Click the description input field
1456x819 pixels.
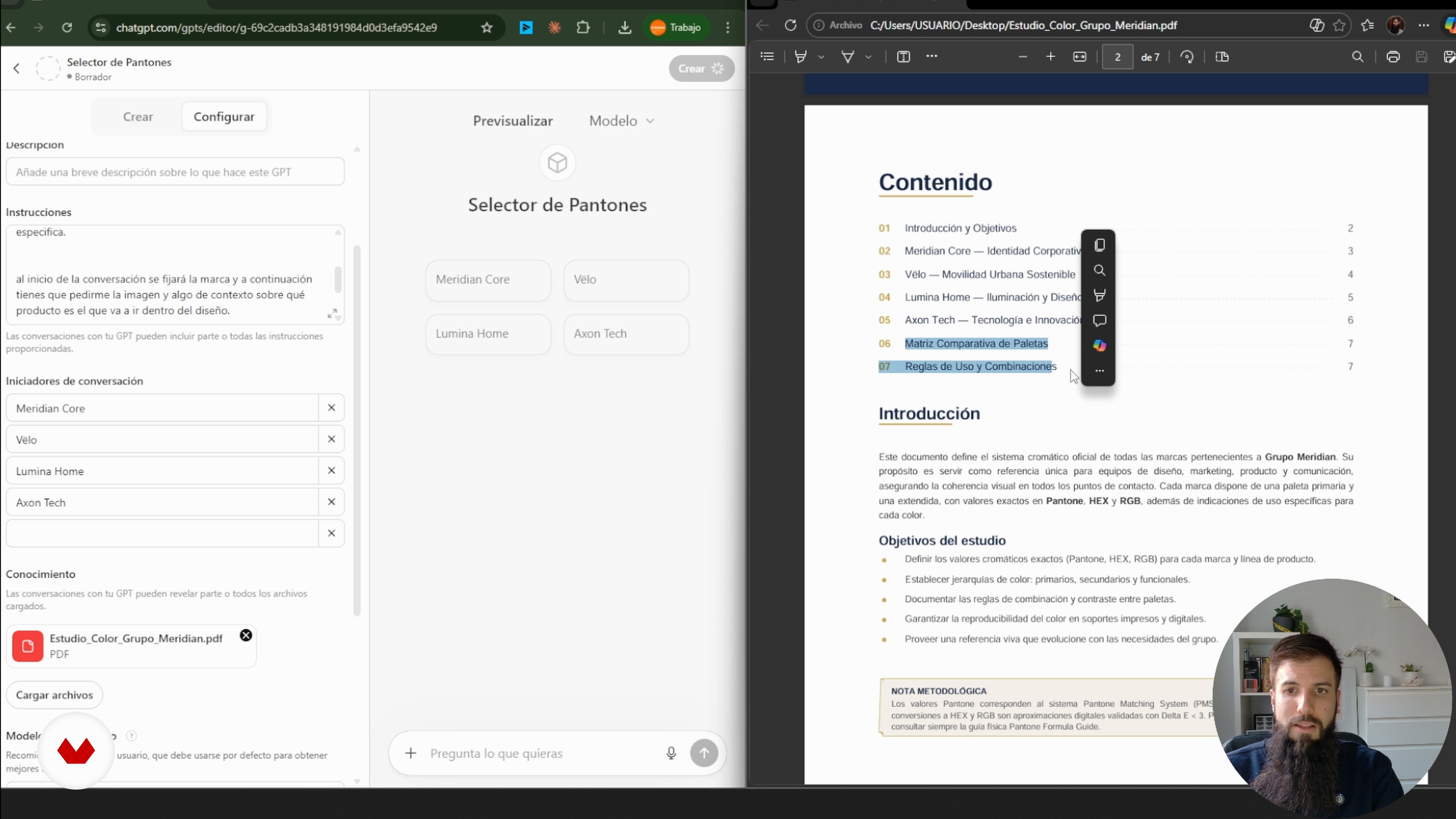(x=175, y=172)
